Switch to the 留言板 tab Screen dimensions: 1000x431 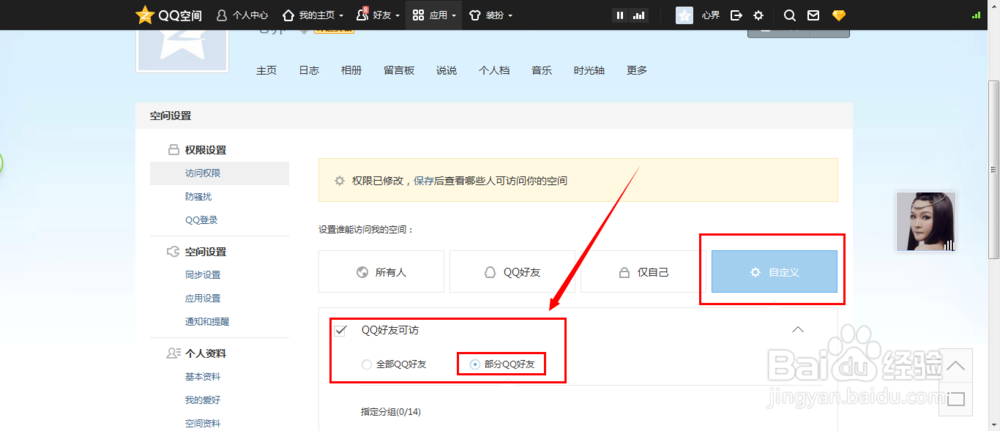point(399,71)
